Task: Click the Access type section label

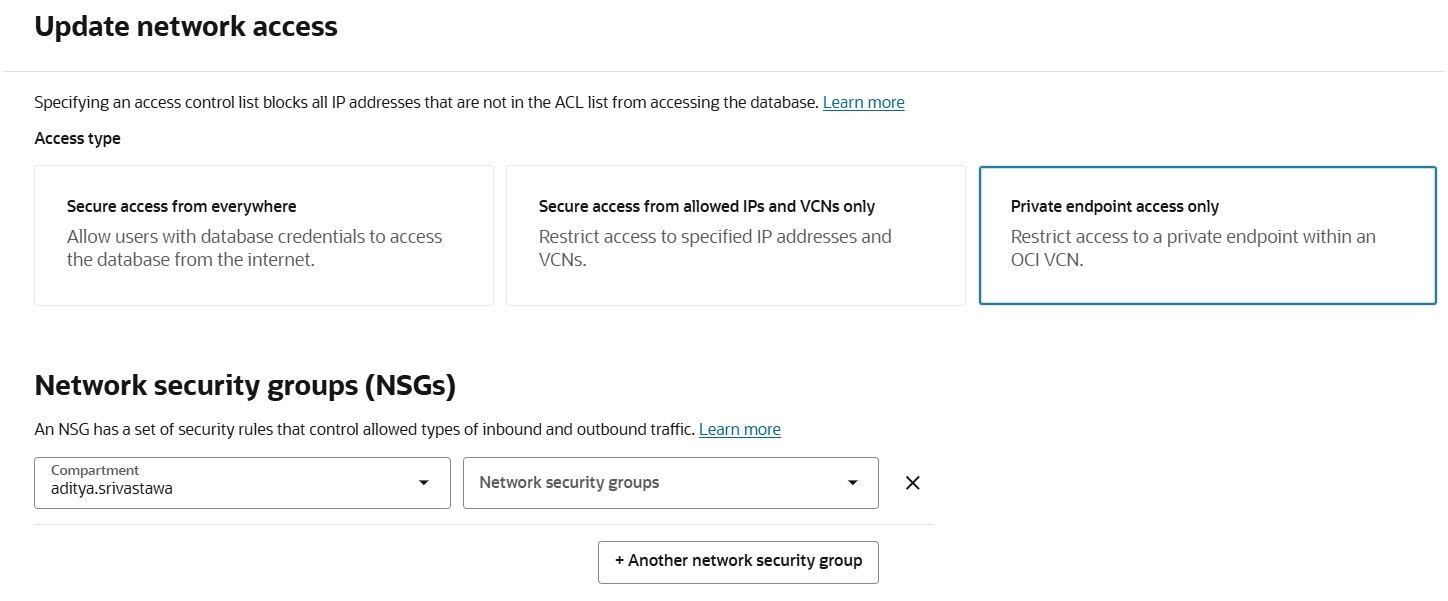Action: point(77,138)
